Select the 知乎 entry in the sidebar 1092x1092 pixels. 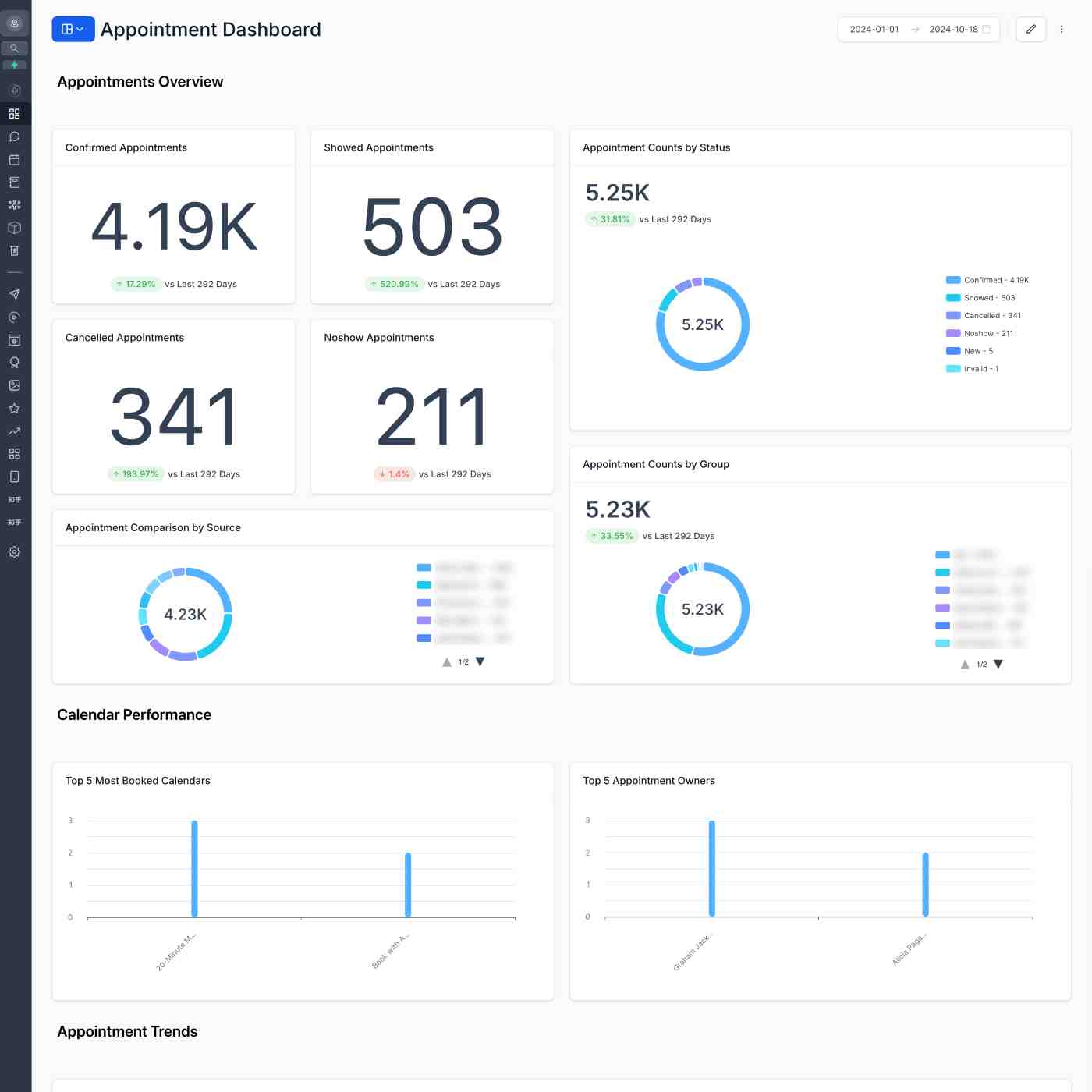point(14,499)
